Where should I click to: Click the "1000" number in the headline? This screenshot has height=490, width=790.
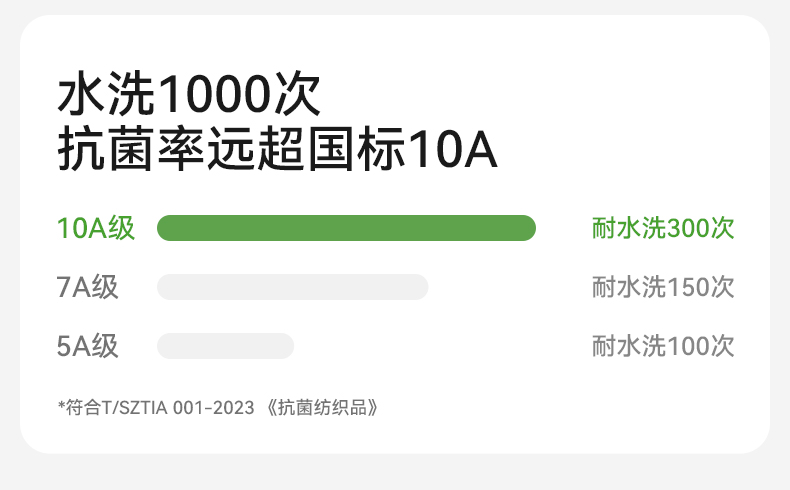pos(214,96)
